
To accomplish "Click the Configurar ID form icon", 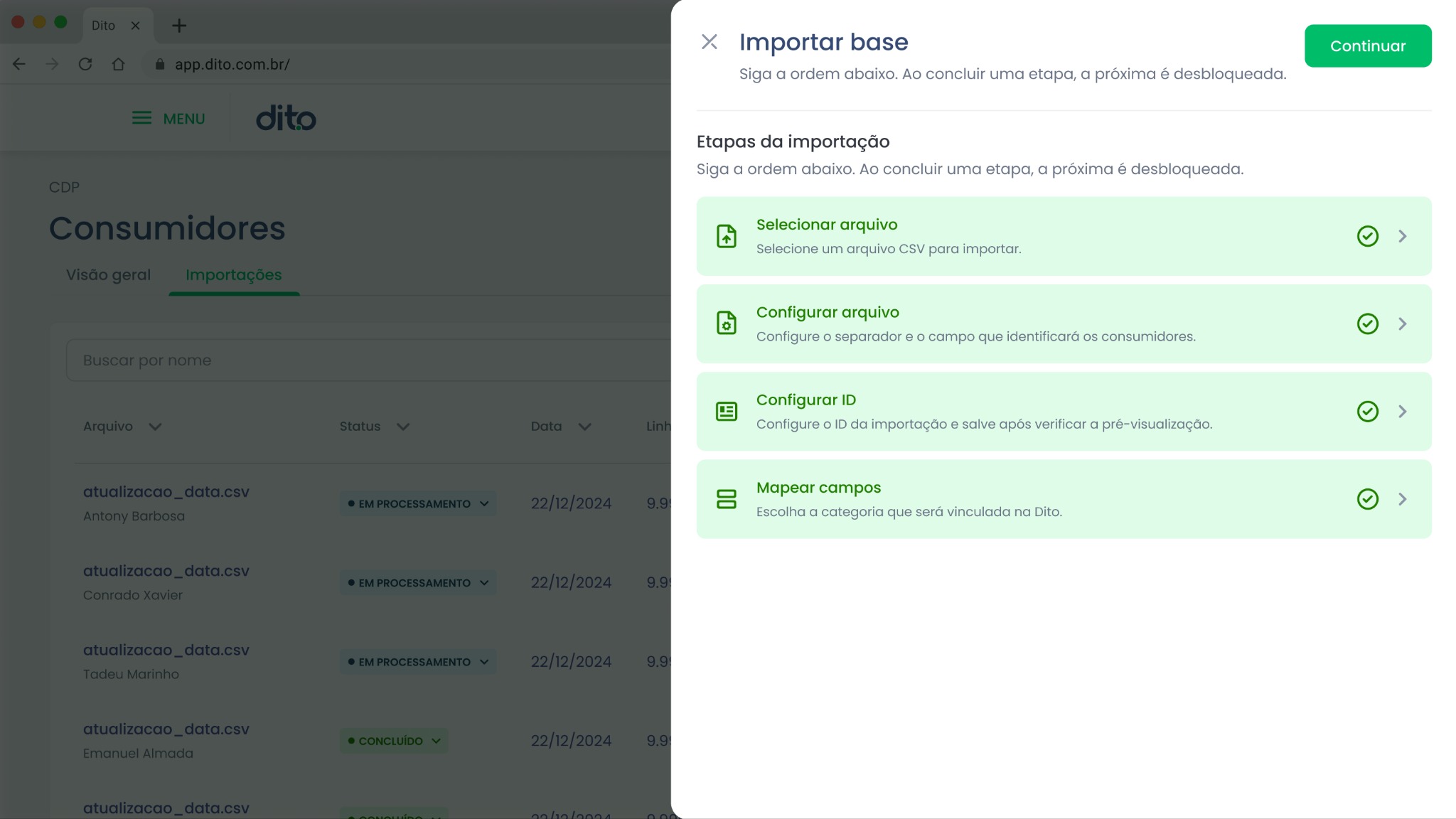I will tap(726, 412).
